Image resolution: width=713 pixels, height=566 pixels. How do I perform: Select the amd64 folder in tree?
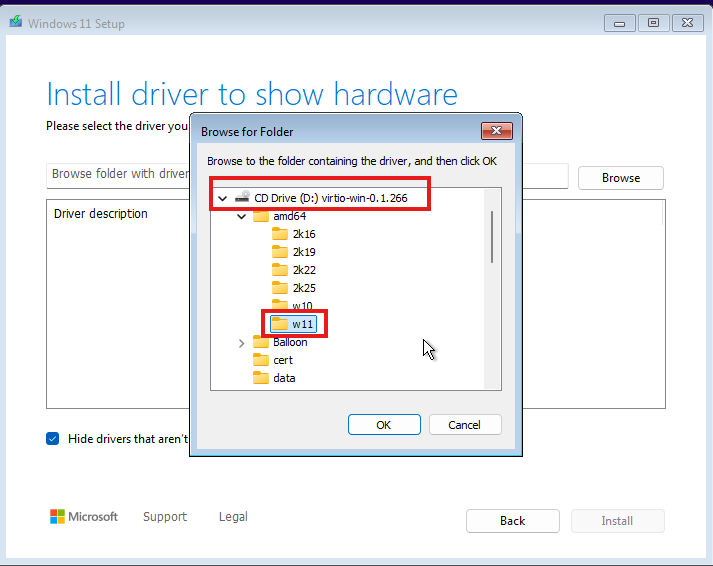pyautogui.click(x=289, y=216)
